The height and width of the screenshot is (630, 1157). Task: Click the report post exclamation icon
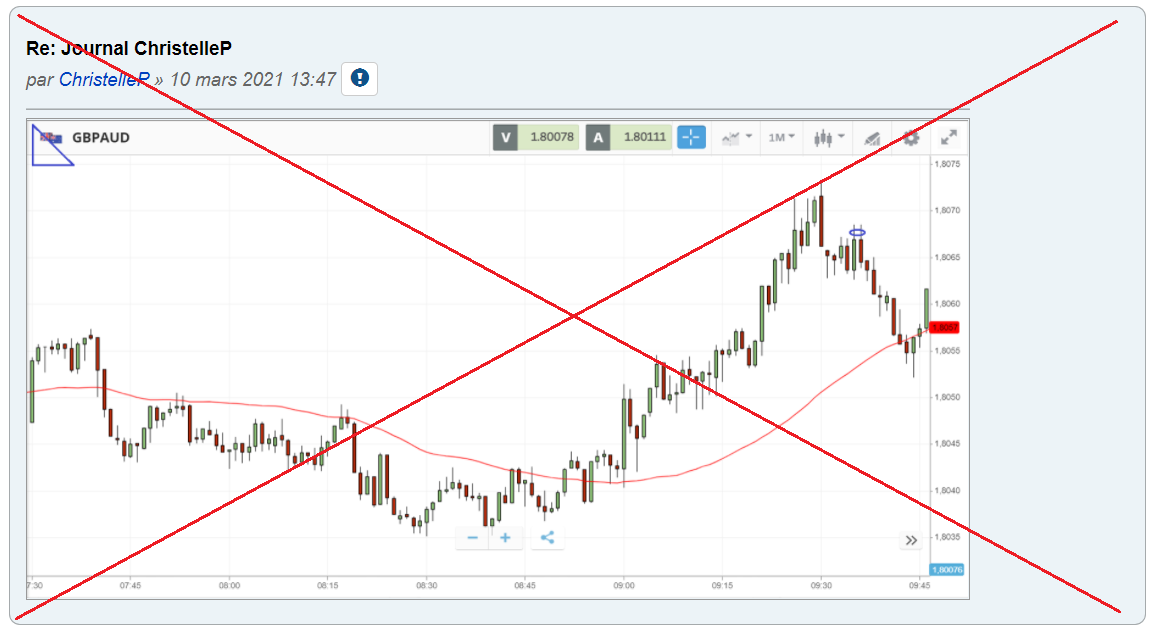[359, 78]
